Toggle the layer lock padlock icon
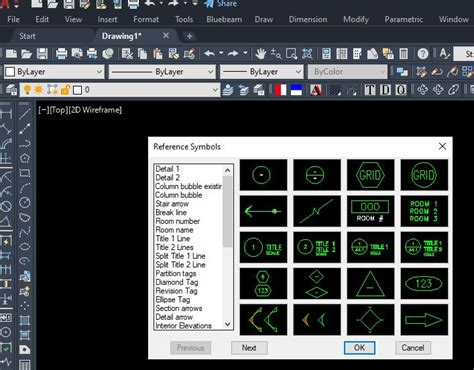 pos(65,89)
